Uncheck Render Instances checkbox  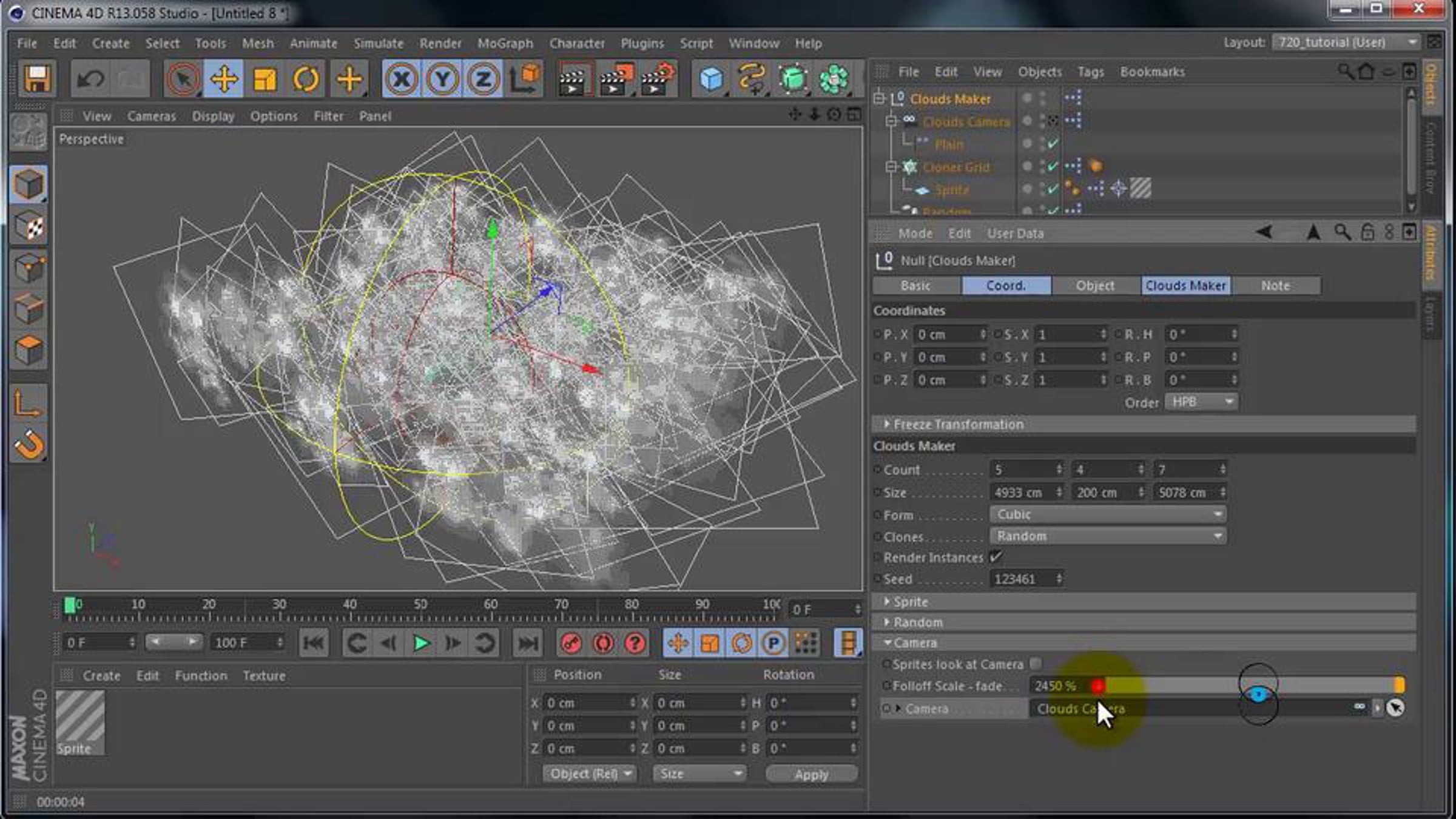995,557
